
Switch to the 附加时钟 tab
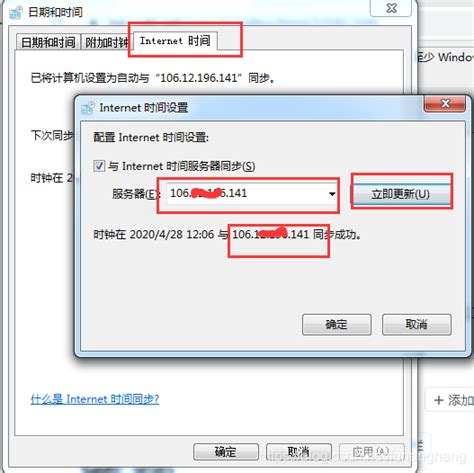pos(107,42)
